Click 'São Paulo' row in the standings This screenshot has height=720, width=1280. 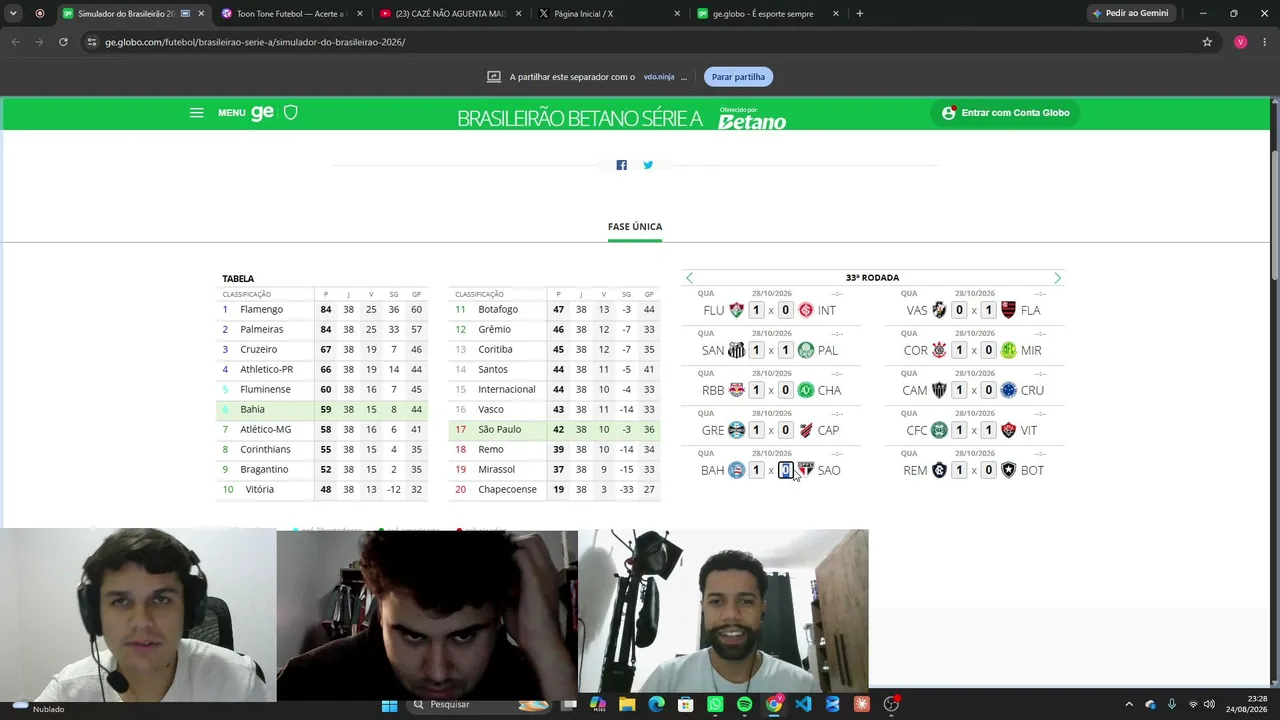(555, 430)
